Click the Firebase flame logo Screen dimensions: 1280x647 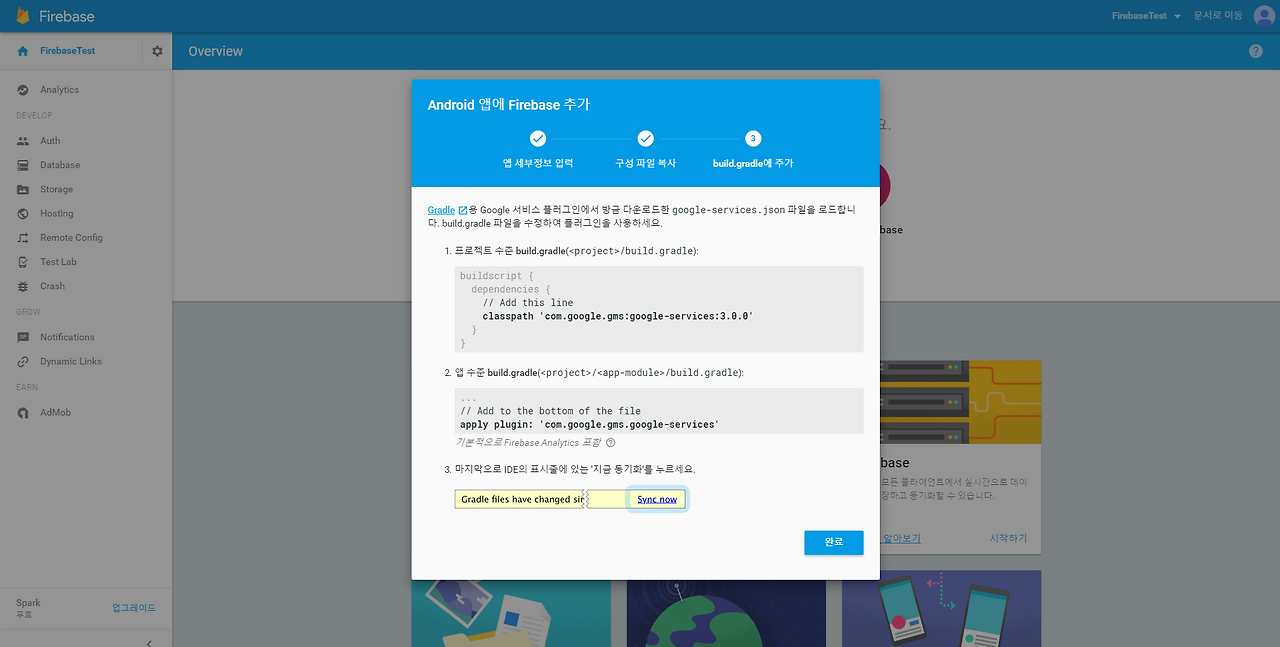(x=22, y=16)
